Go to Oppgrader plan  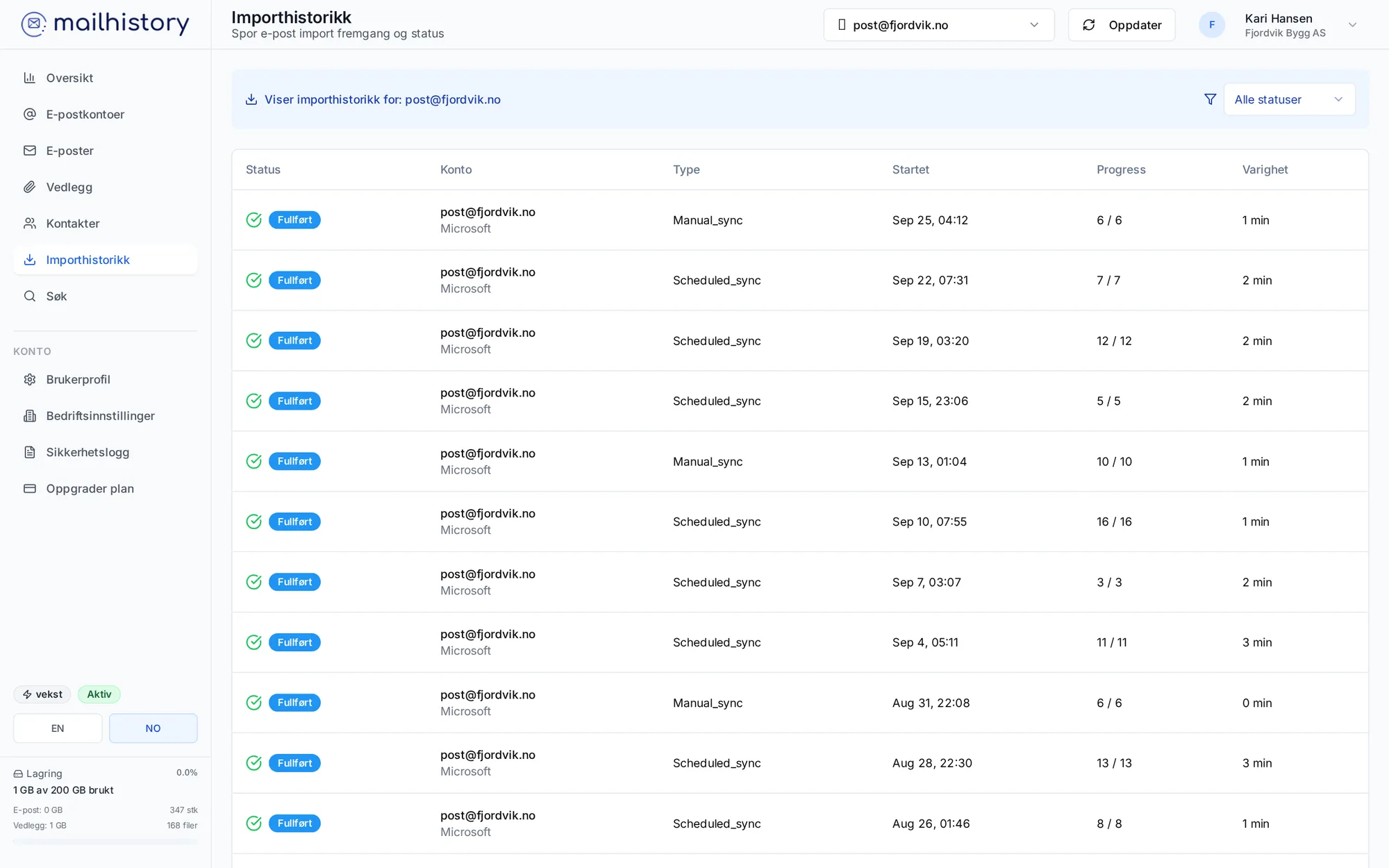[106, 488]
